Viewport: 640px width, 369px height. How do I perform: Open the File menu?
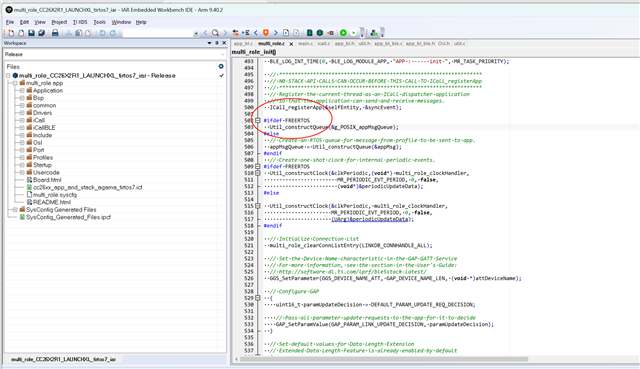click(x=10, y=22)
